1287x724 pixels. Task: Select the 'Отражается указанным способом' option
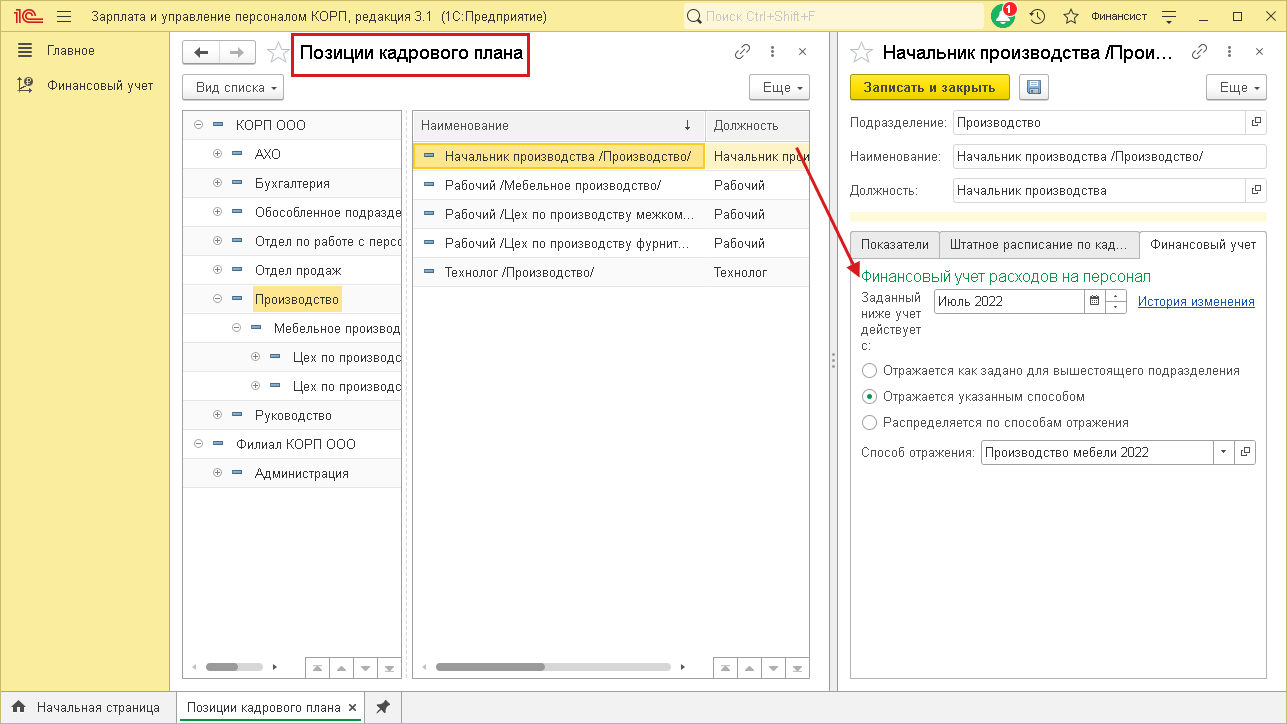[x=870, y=396]
